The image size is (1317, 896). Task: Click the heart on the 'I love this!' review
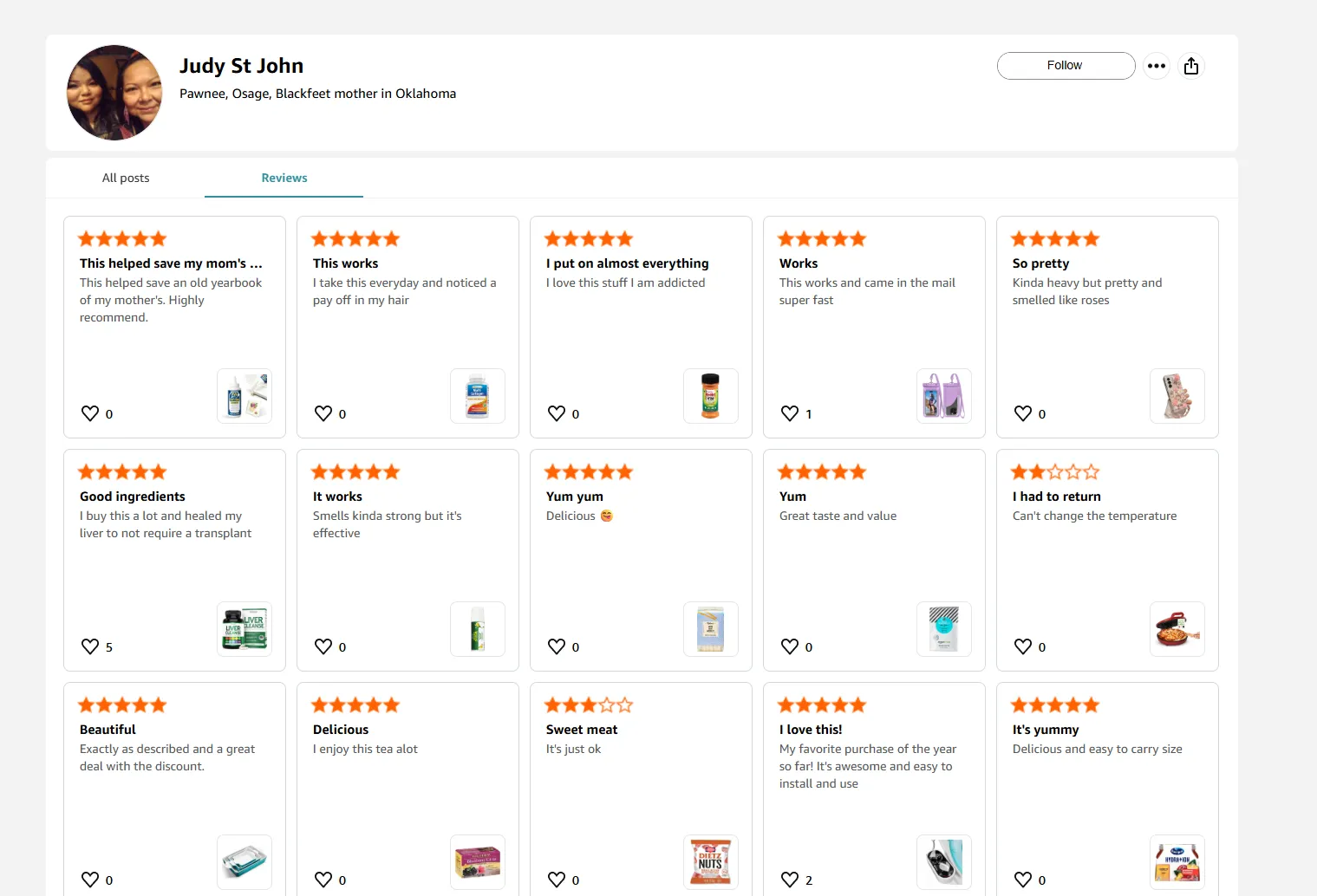click(x=790, y=880)
